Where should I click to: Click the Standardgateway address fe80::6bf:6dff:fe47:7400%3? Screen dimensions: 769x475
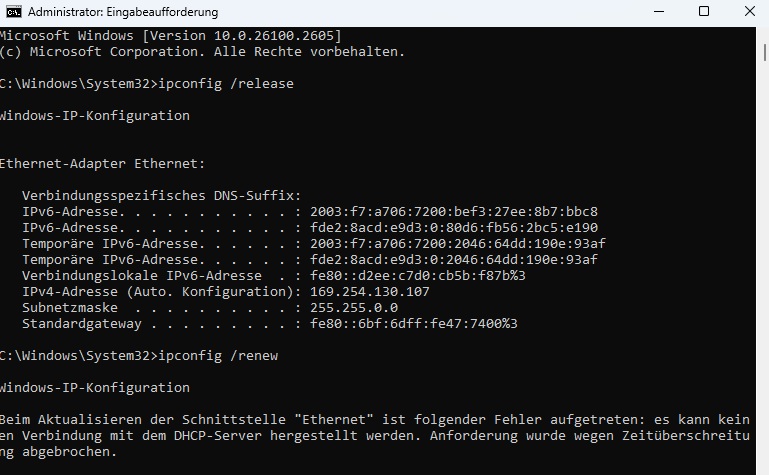413,323
